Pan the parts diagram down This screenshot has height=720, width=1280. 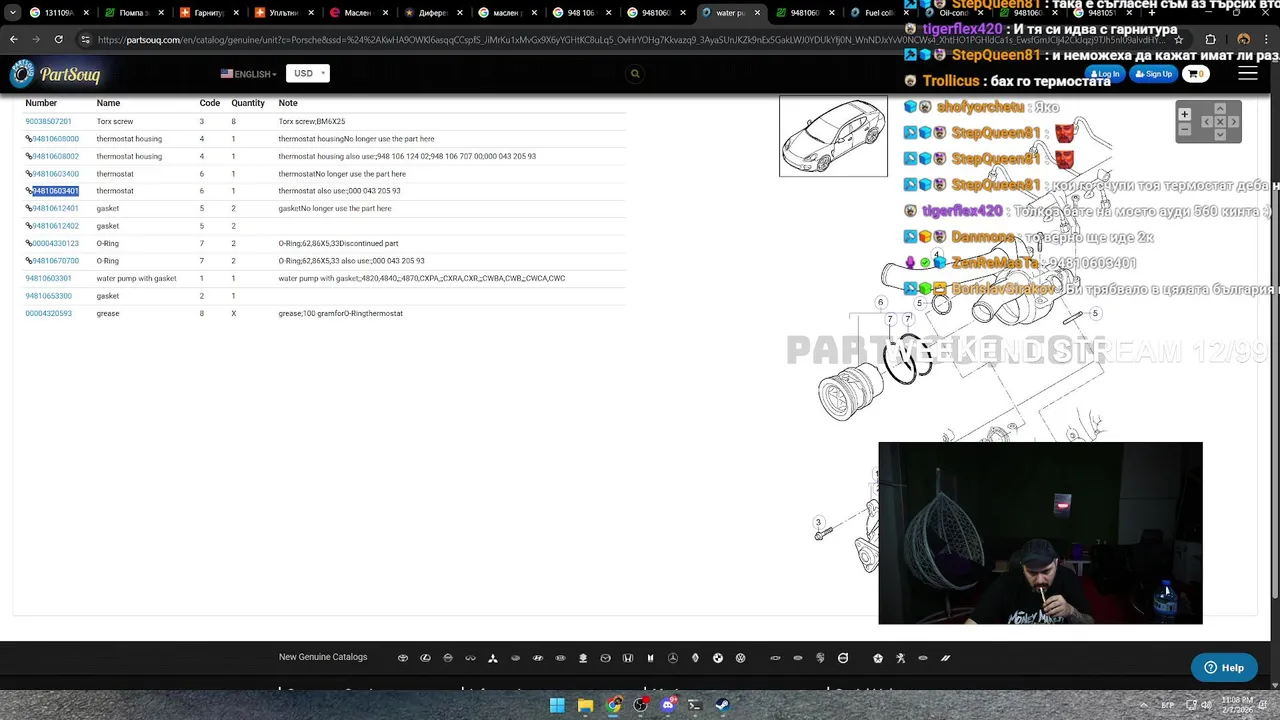[1220, 135]
